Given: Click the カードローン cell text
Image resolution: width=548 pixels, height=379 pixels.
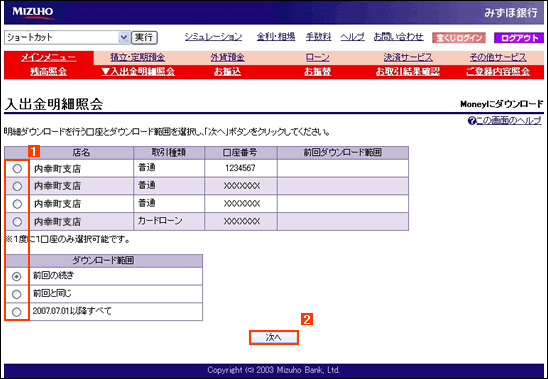Looking at the screenshot, I should click(160, 221).
